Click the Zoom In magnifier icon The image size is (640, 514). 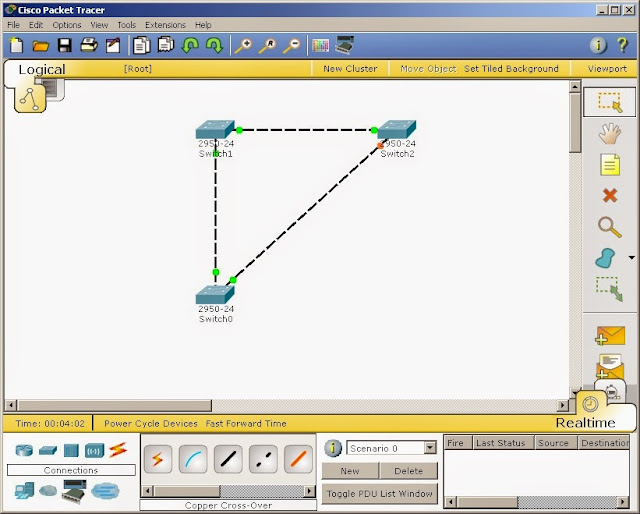[x=244, y=45]
